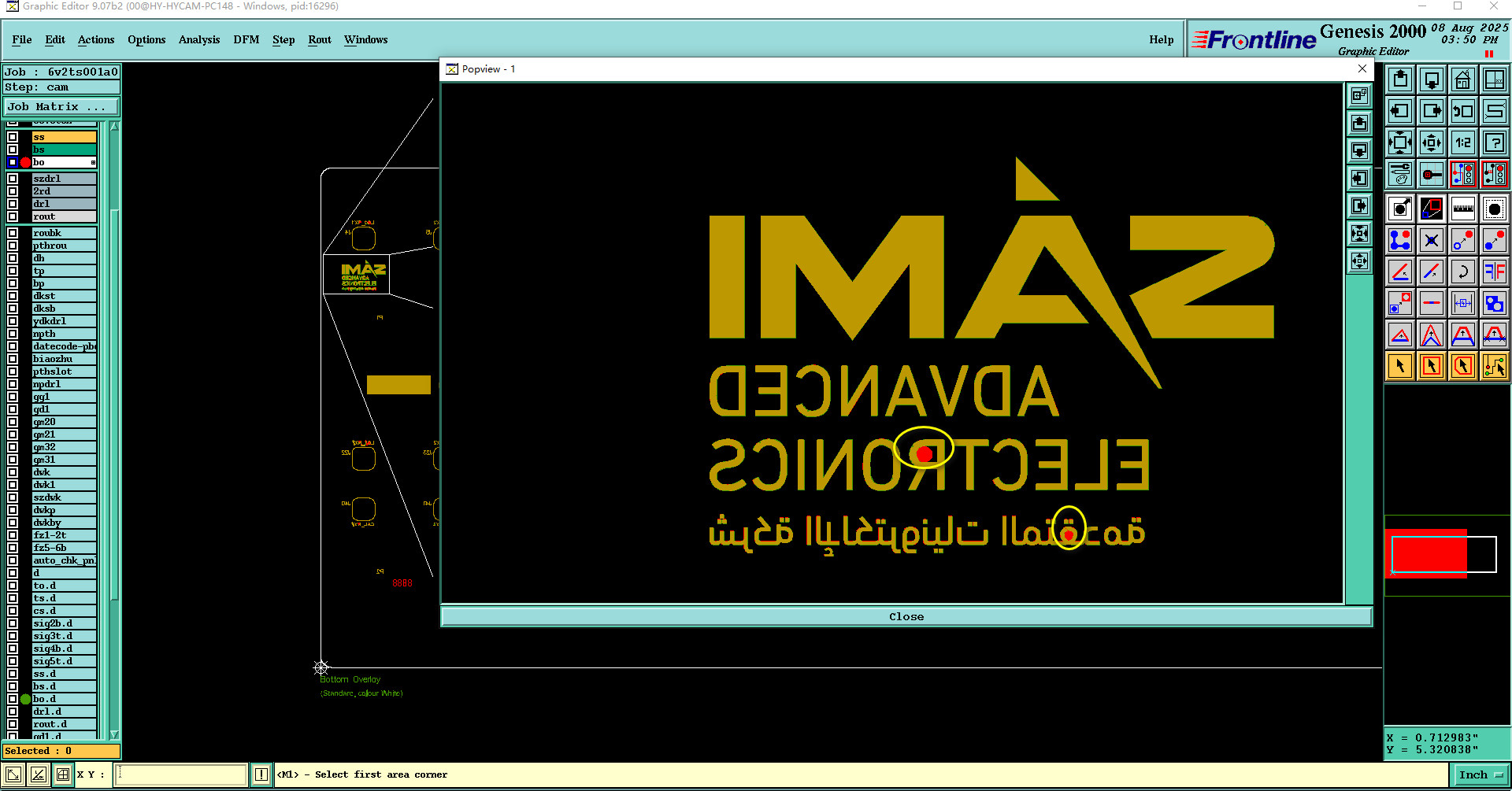Select the ruler measurement tool
The width and height of the screenshot is (1512, 791).
coord(1463,209)
